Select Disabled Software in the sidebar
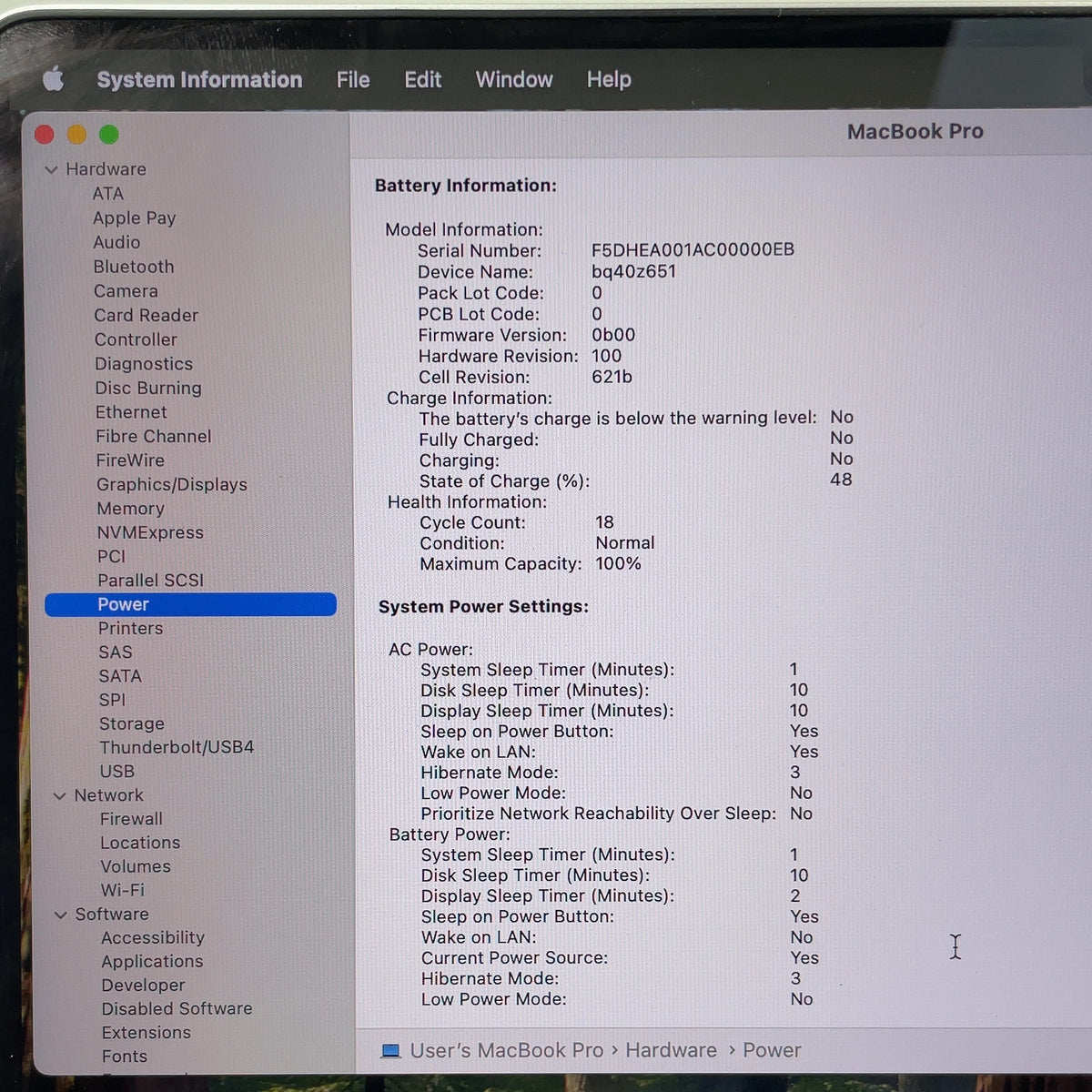The image size is (1092, 1092). tap(177, 1008)
